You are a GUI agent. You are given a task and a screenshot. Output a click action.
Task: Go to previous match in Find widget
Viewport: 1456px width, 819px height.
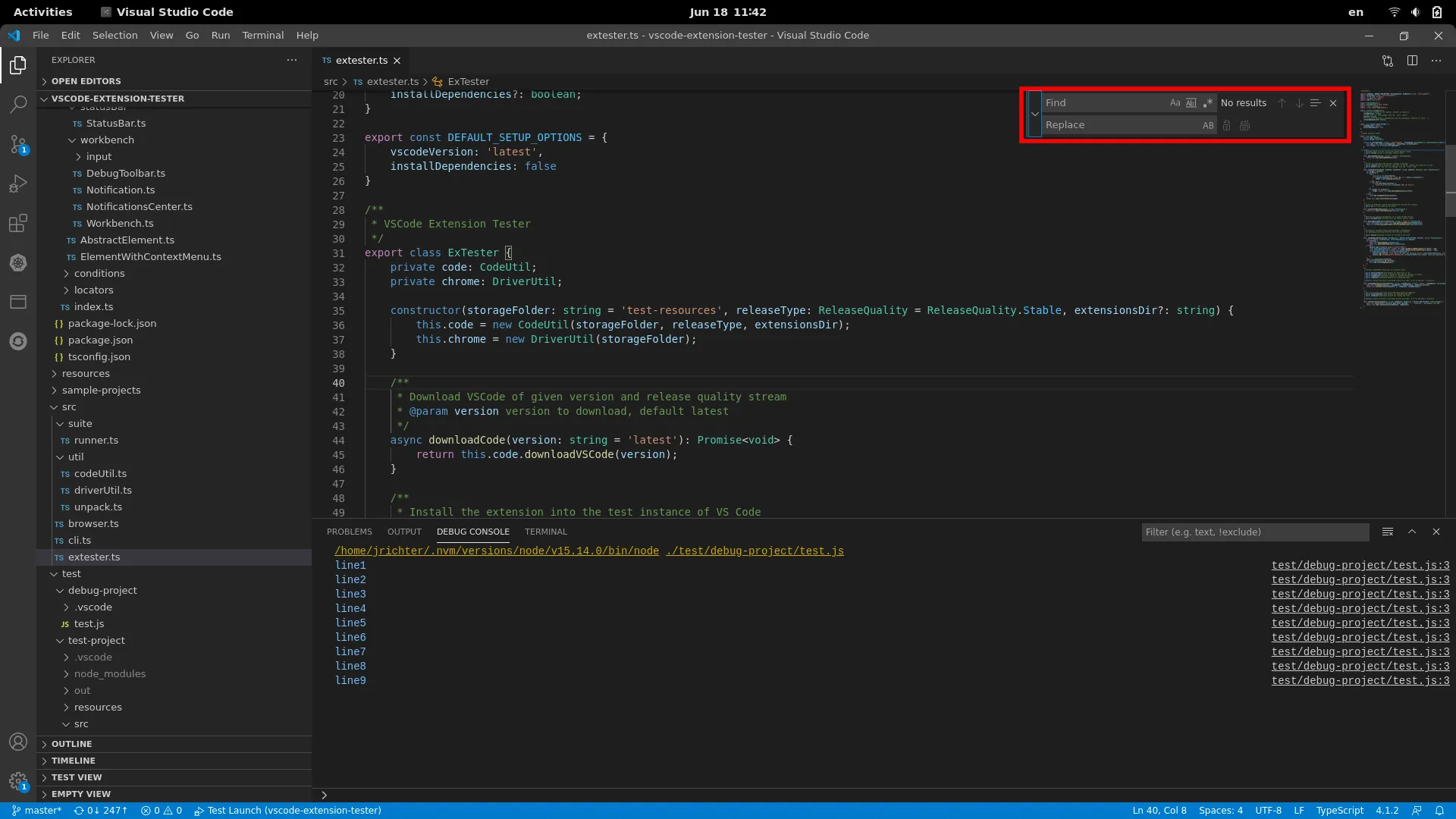1282,103
